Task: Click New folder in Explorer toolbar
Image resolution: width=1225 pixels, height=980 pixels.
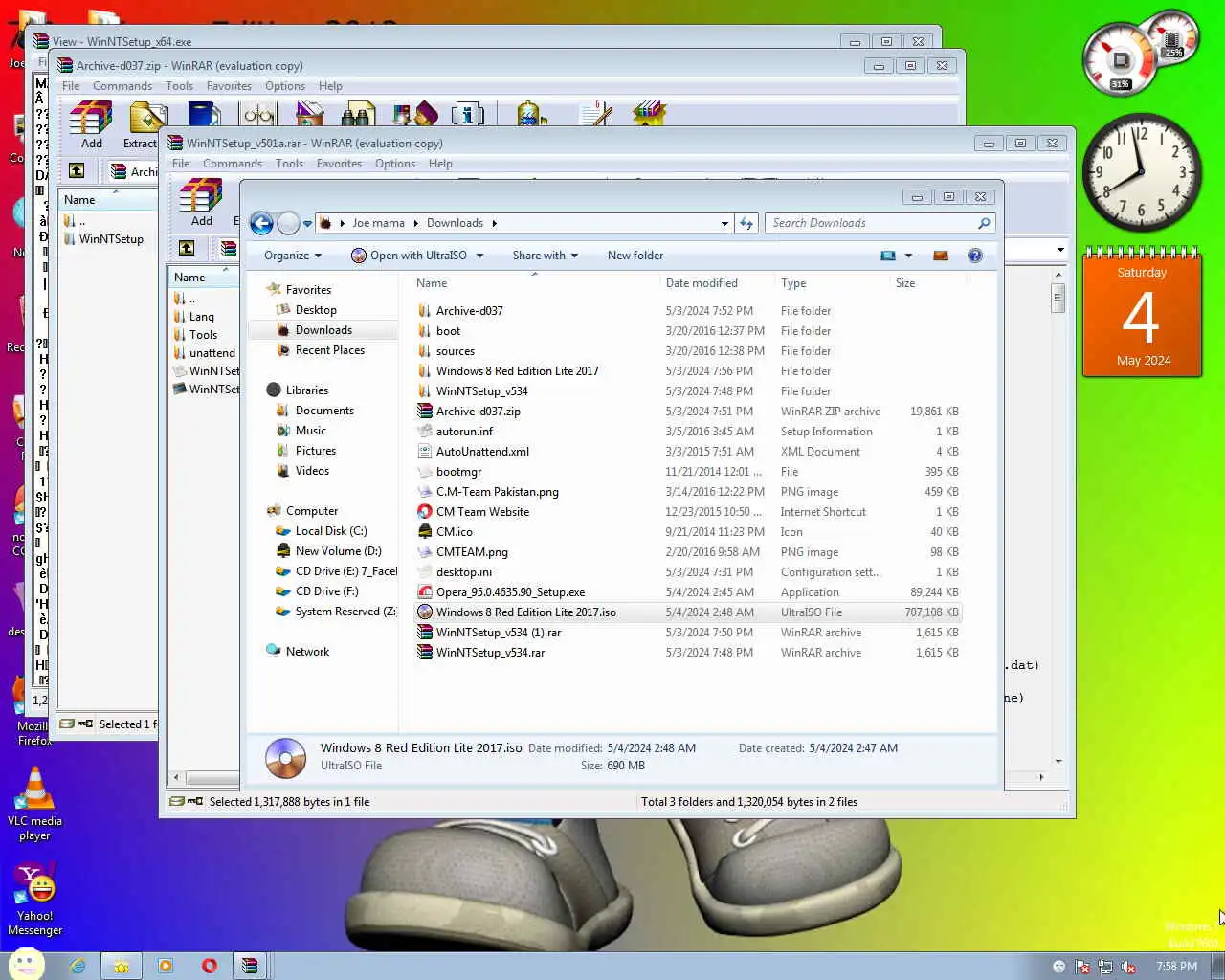Action: pyautogui.click(x=635, y=256)
